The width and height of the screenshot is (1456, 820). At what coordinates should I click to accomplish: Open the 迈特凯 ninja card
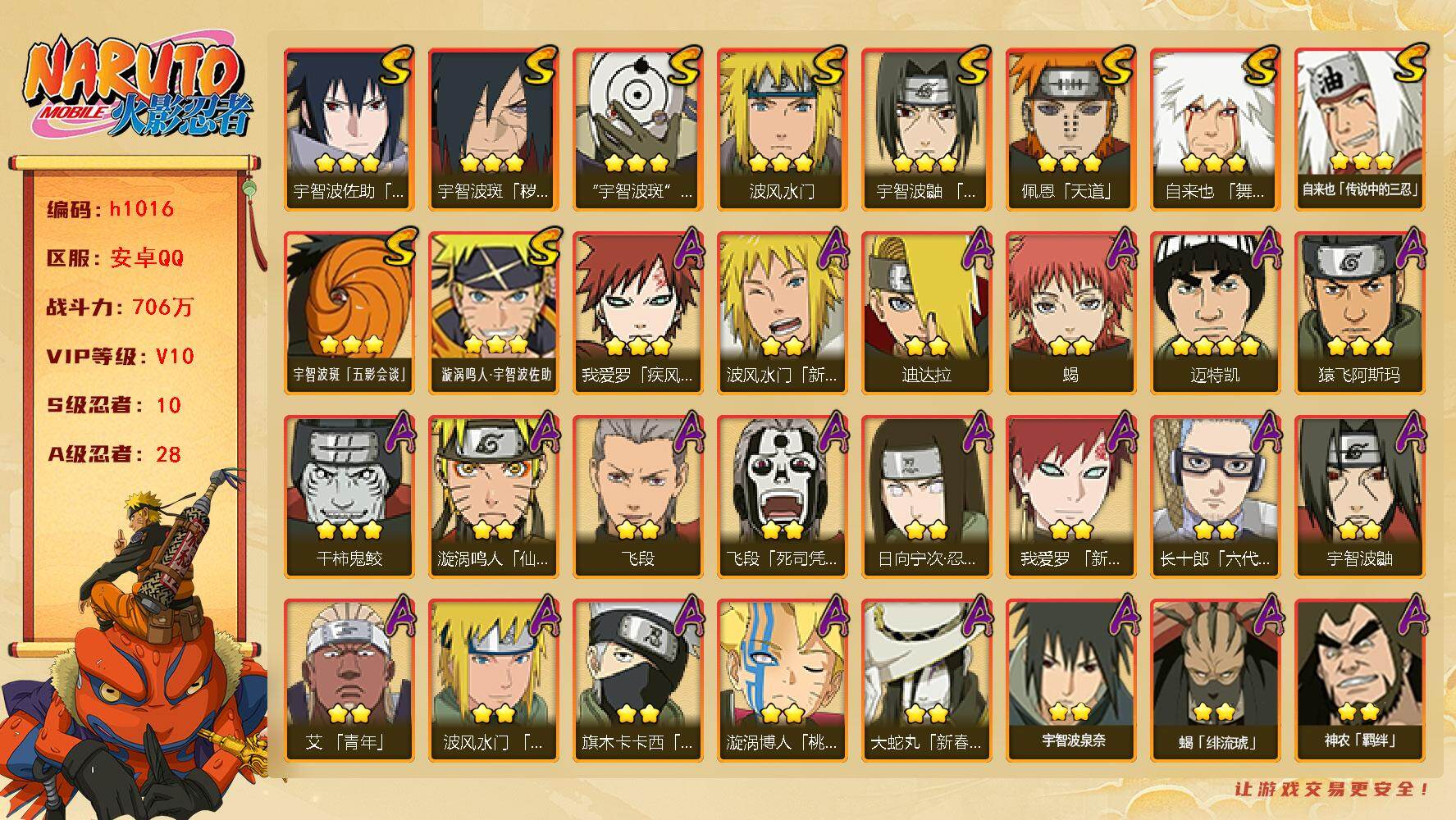[x=1214, y=313]
